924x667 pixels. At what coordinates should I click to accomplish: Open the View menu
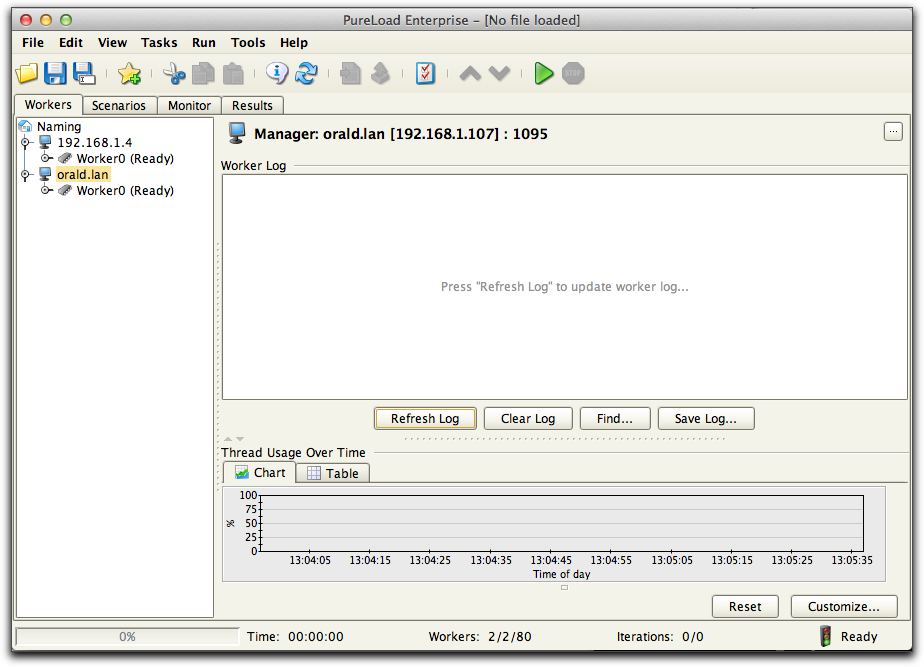112,42
